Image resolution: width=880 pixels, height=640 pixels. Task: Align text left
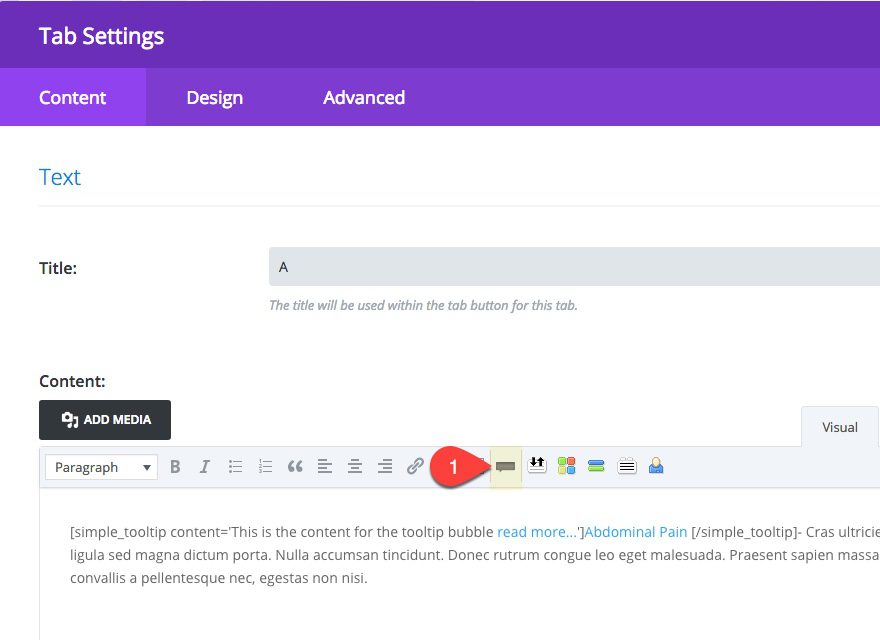pos(324,466)
